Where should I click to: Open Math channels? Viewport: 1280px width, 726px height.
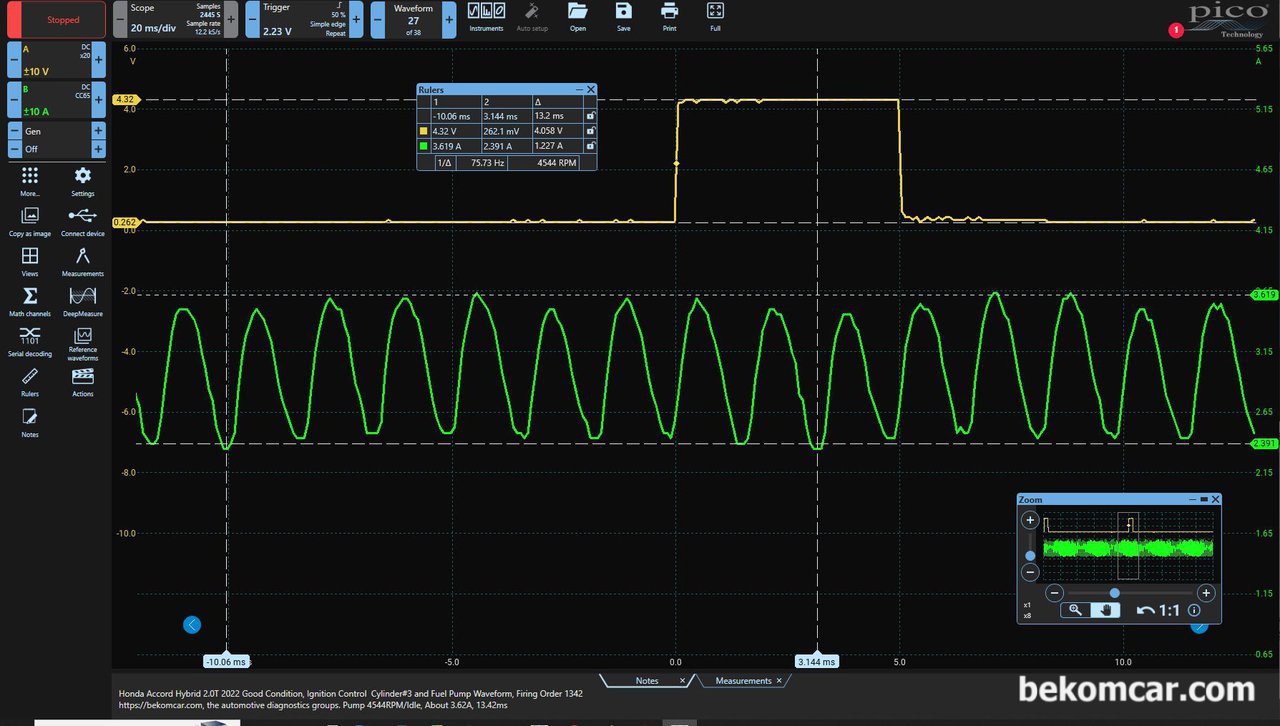click(30, 301)
